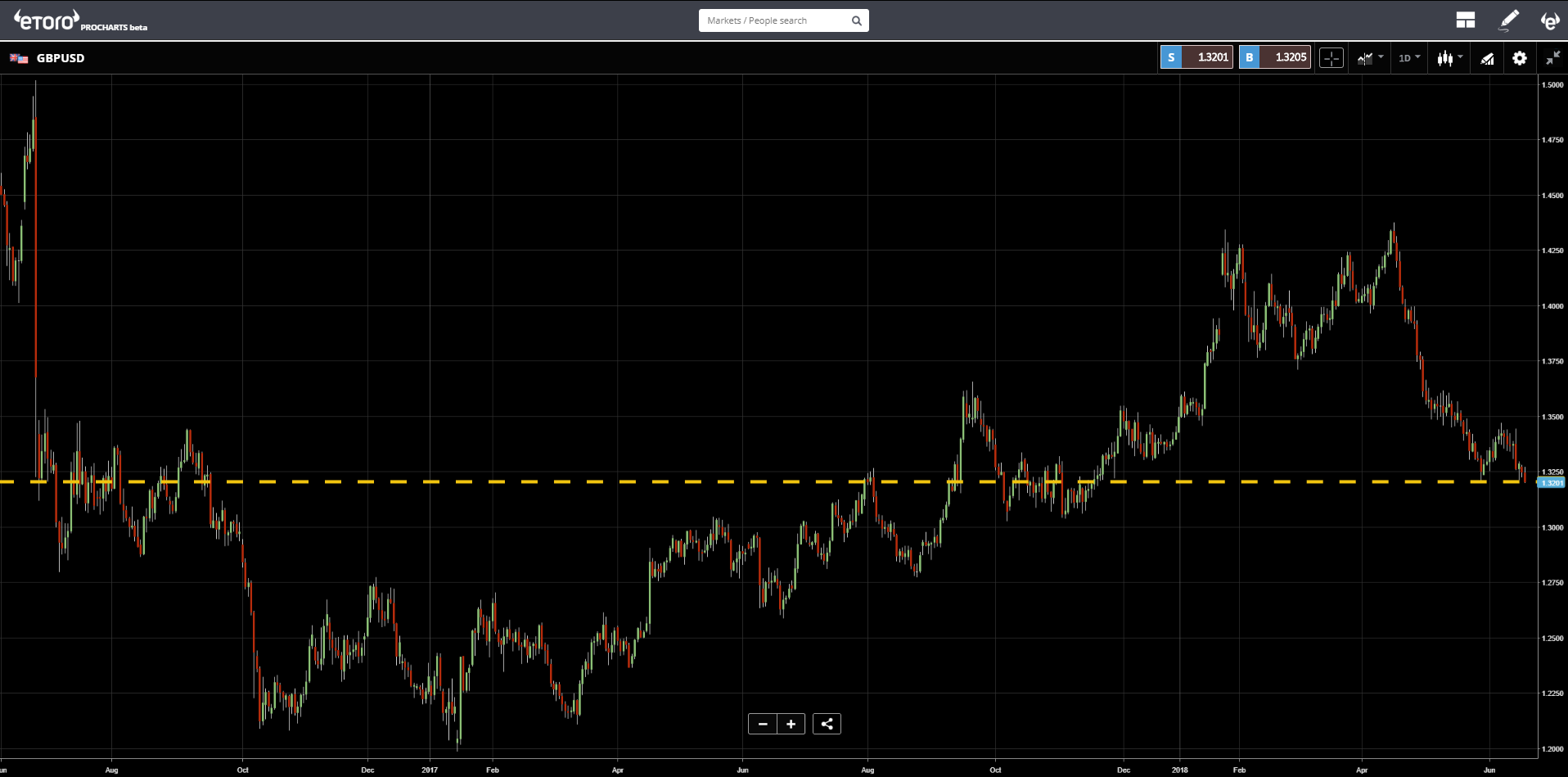Click the 1.2000 price axis label
1568x777 pixels.
point(1552,748)
